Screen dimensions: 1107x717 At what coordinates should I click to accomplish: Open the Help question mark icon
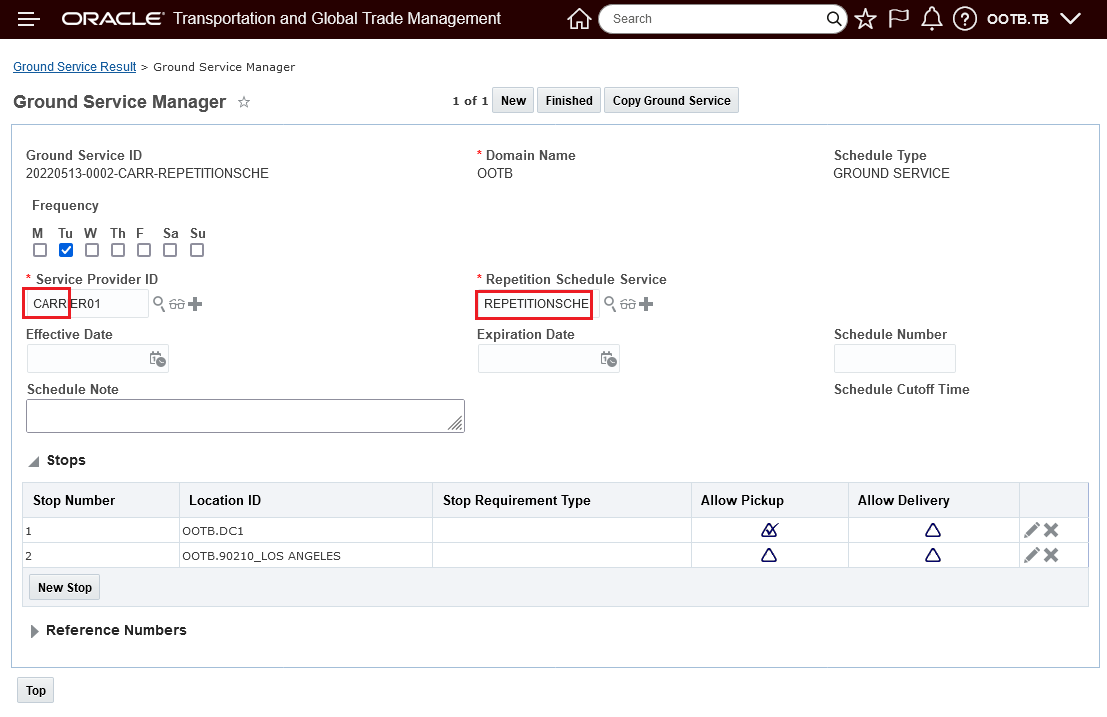pos(964,19)
